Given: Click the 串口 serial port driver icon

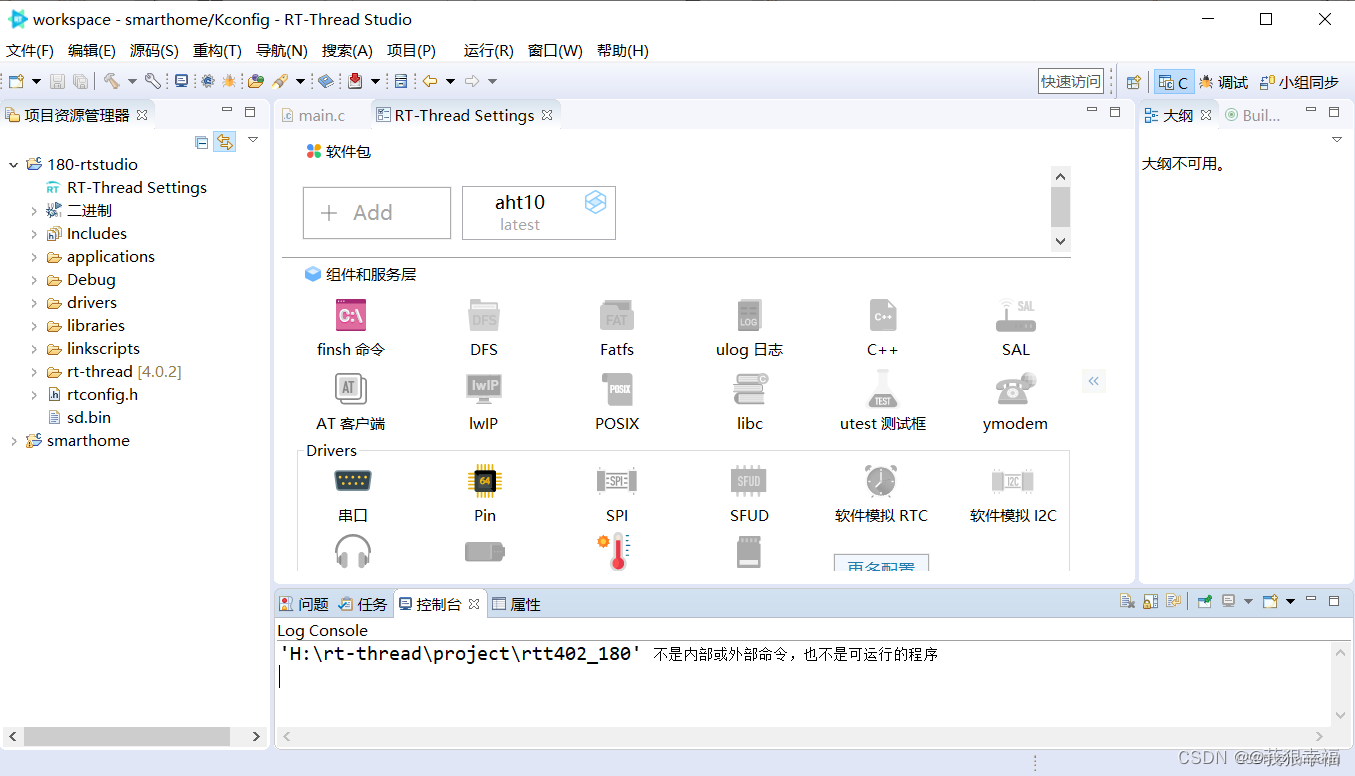Looking at the screenshot, I should coord(353,481).
